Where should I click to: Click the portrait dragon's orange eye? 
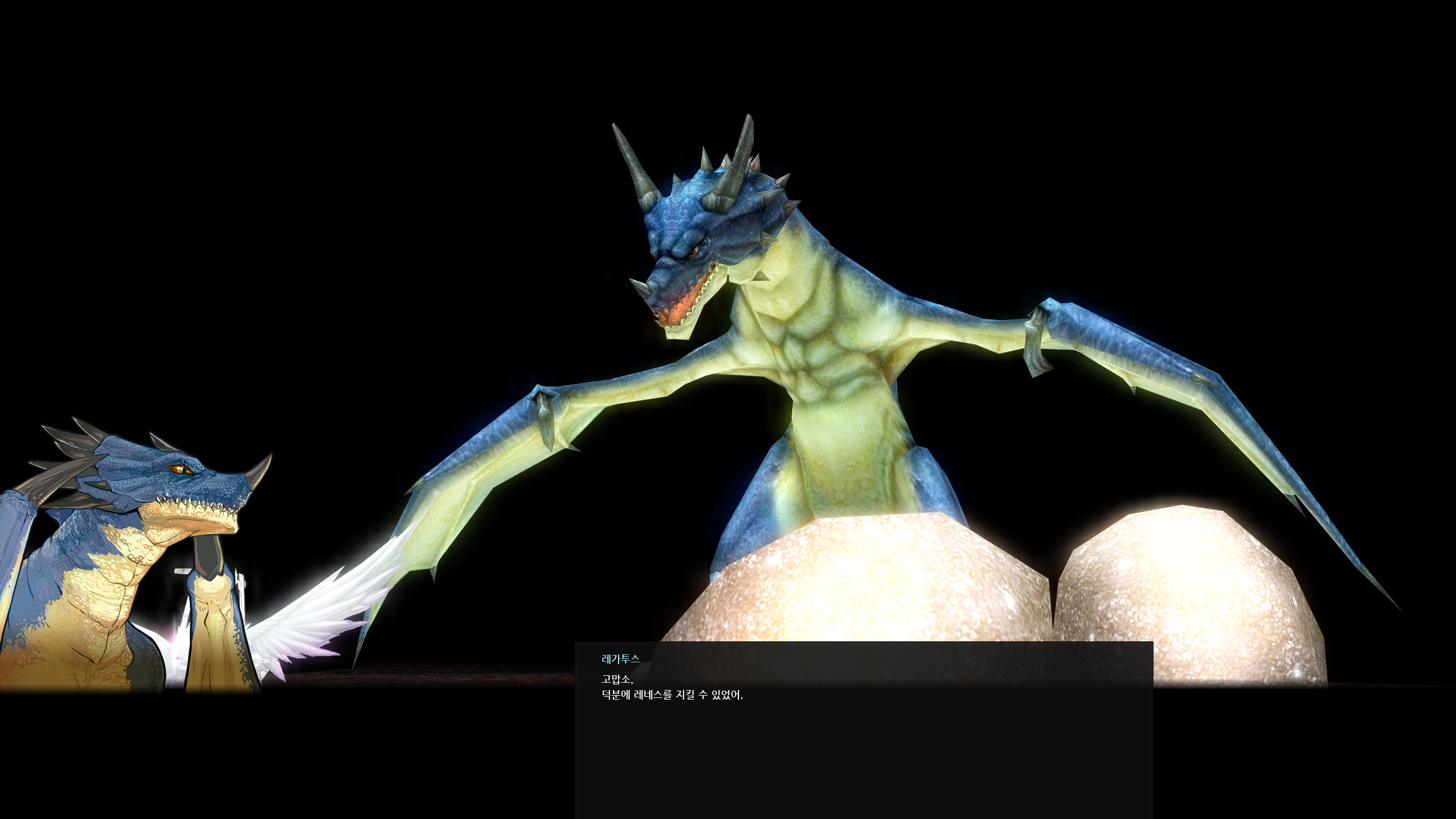coord(181,469)
